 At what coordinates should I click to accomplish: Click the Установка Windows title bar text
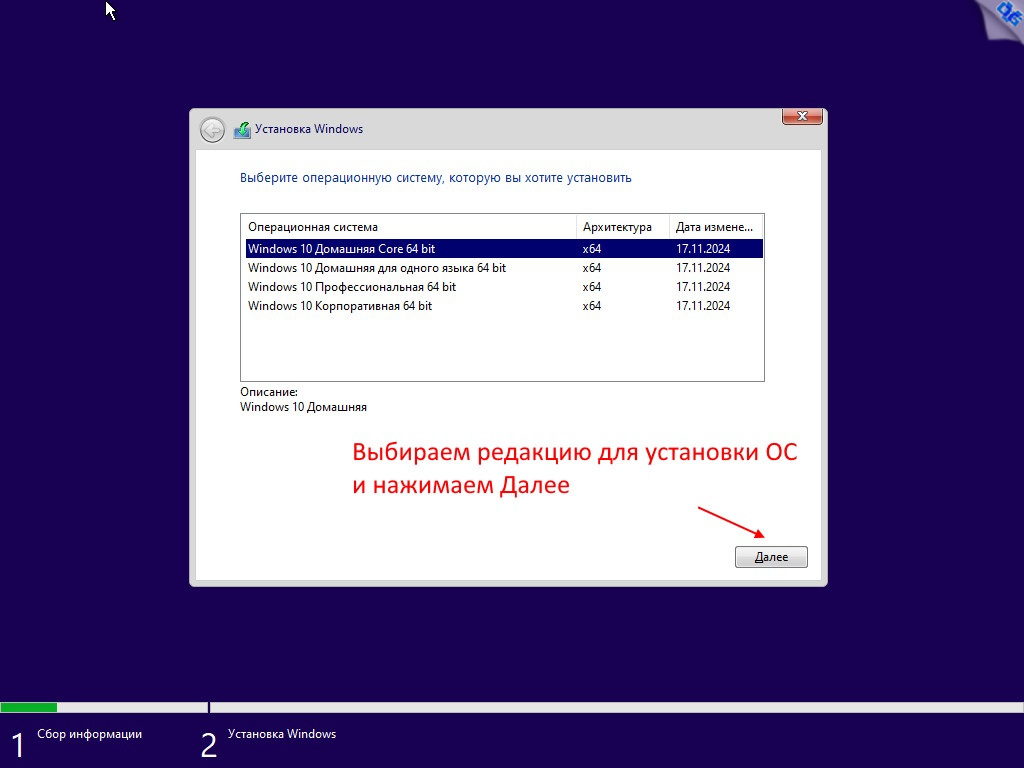coord(309,129)
